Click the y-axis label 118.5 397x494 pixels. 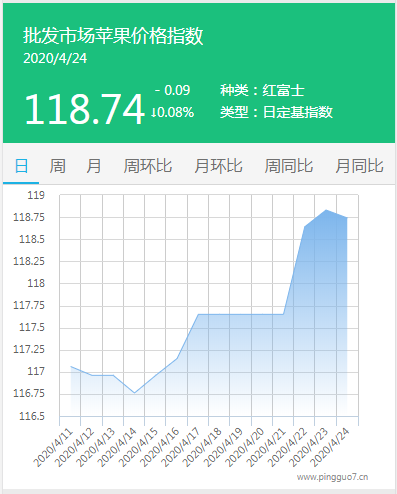(32, 239)
